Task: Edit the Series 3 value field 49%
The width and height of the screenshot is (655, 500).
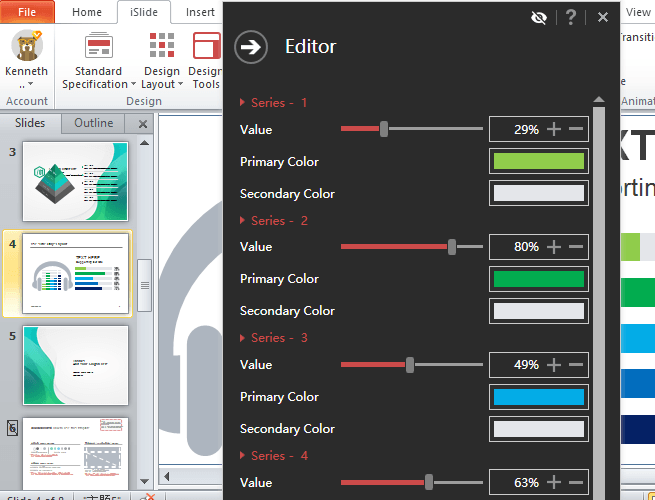Action: point(526,365)
